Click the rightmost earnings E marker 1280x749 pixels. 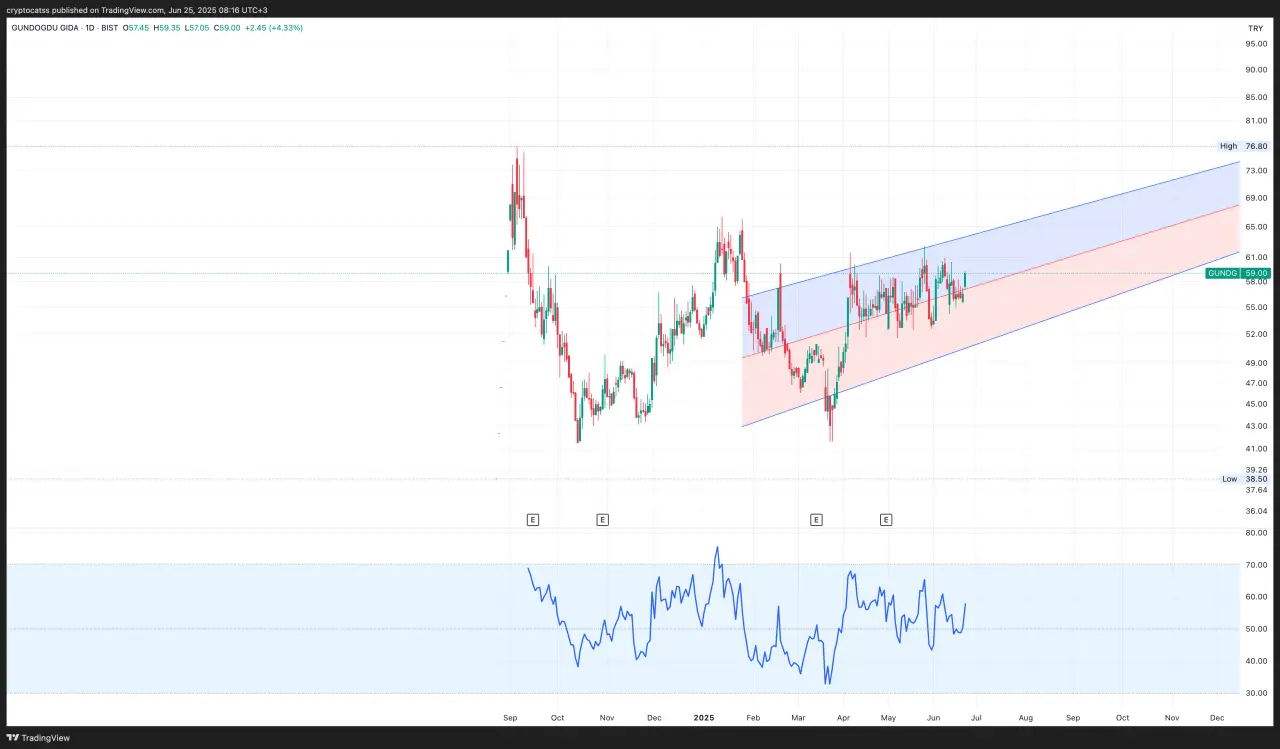click(x=886, y=520)
